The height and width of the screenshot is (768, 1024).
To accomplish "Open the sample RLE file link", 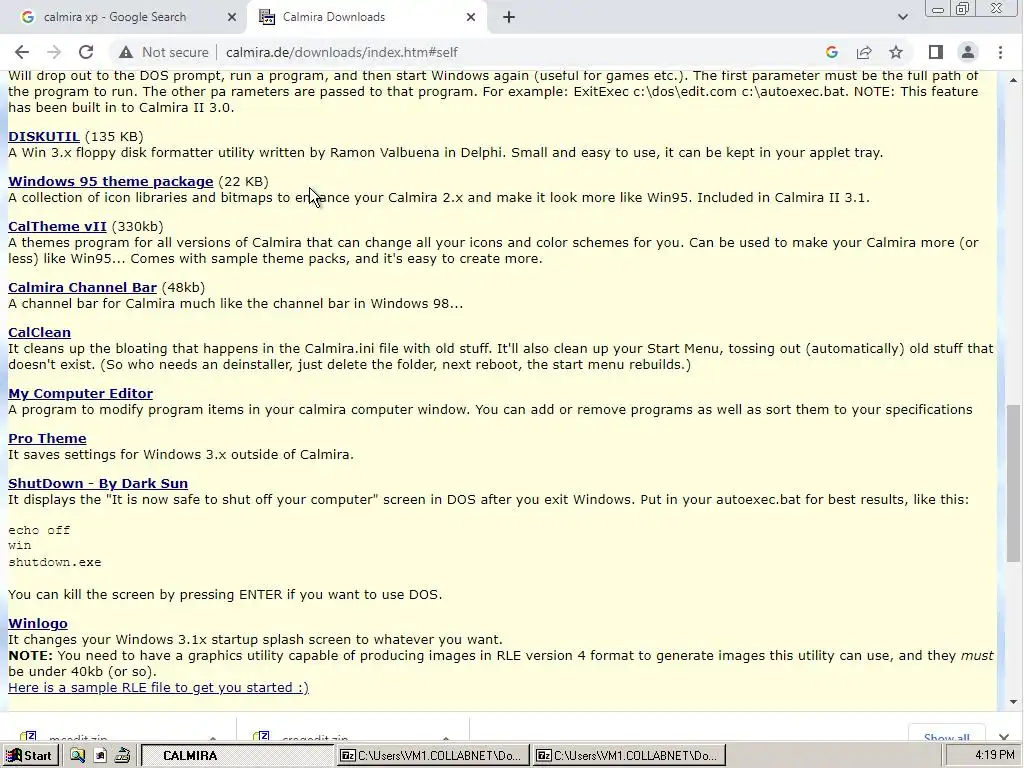I will [x=158, y=688].
